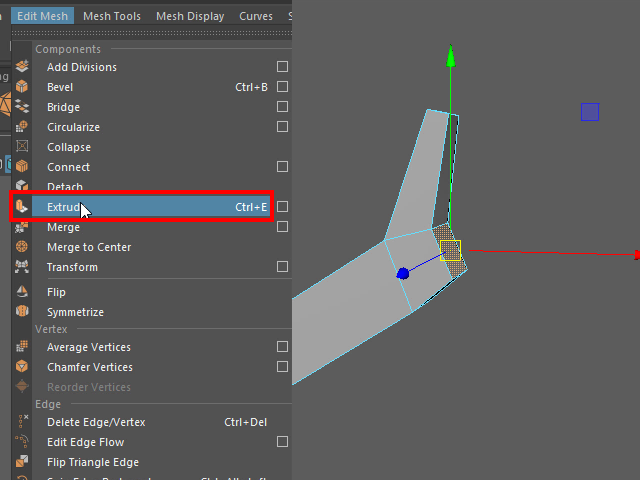Open the Extrude option box
Screen dimensions: 640x480
(282, 207)
